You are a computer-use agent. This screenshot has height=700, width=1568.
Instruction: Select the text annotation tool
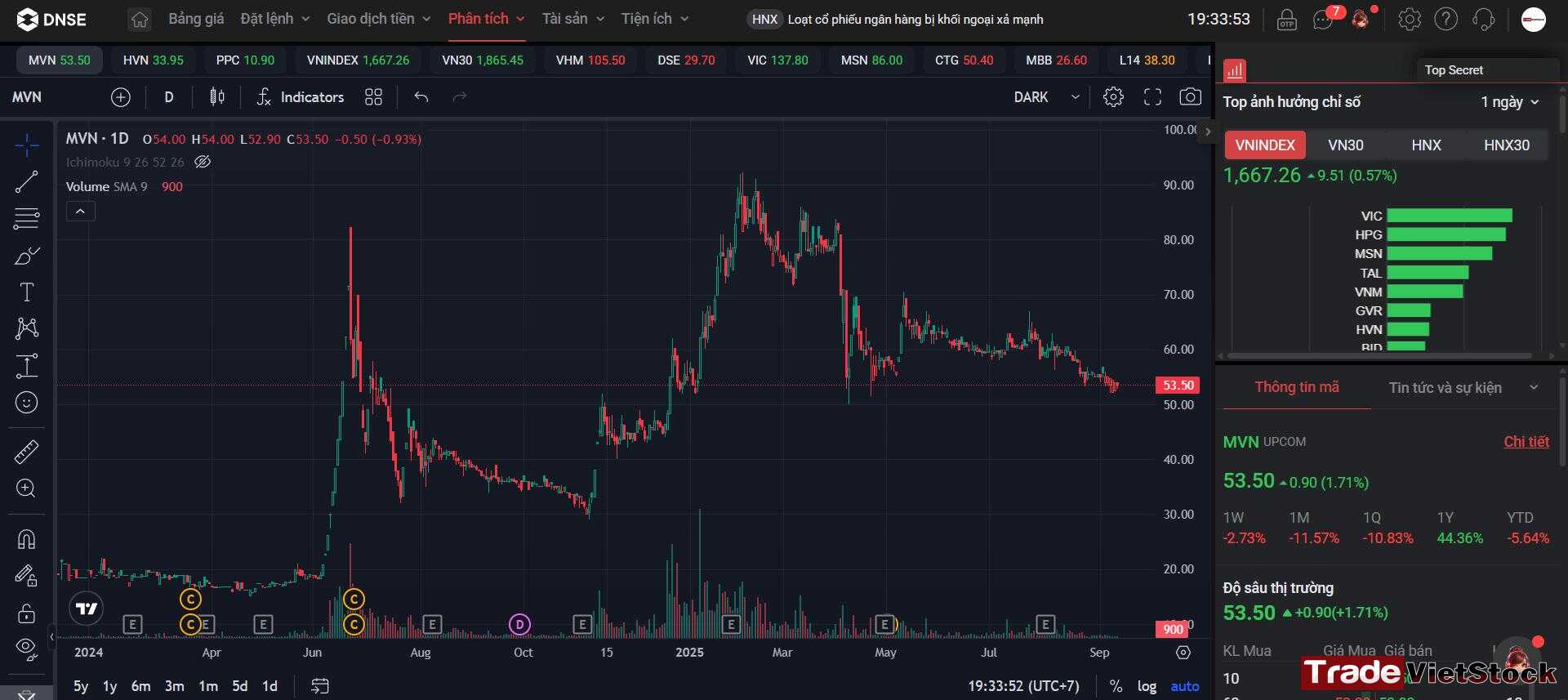(26, 292)
